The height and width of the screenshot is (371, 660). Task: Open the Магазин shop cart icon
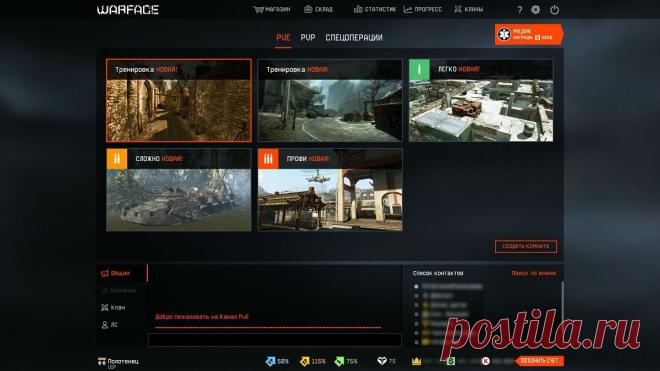pyautogui.click(x=258, y=9)
